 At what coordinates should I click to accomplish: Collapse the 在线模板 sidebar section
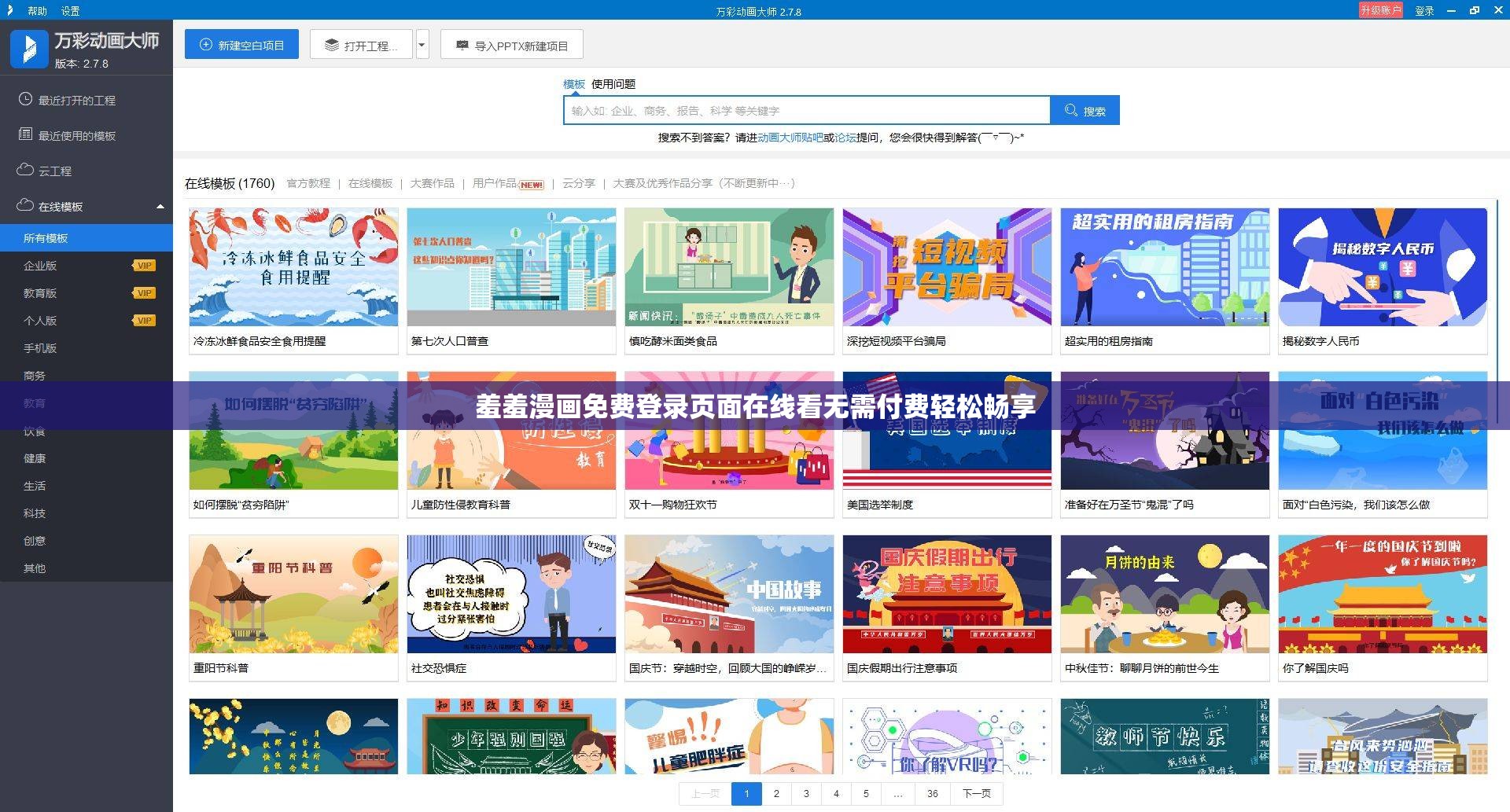coord(160,206)
